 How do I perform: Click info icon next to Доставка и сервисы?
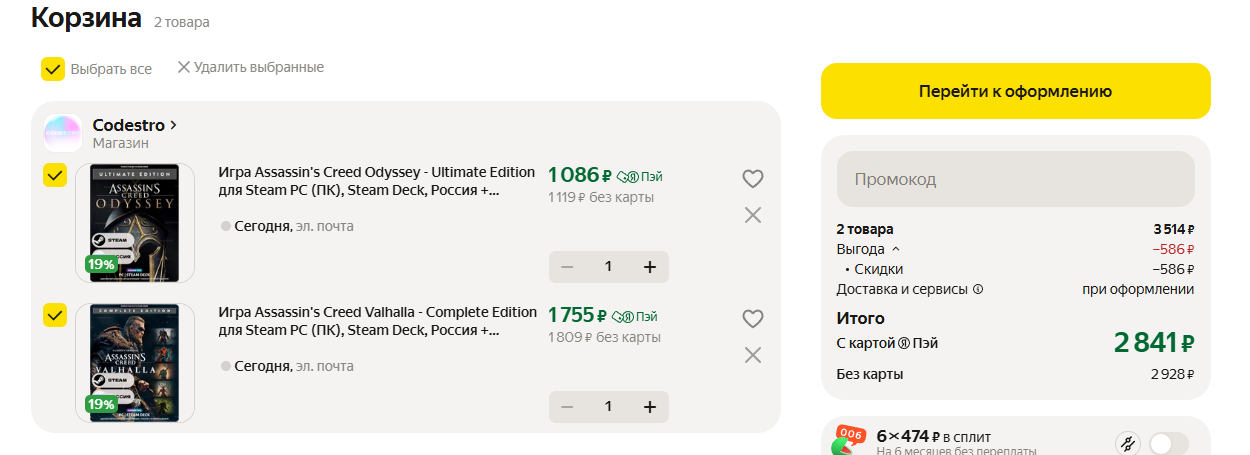[x=978, y=290]
